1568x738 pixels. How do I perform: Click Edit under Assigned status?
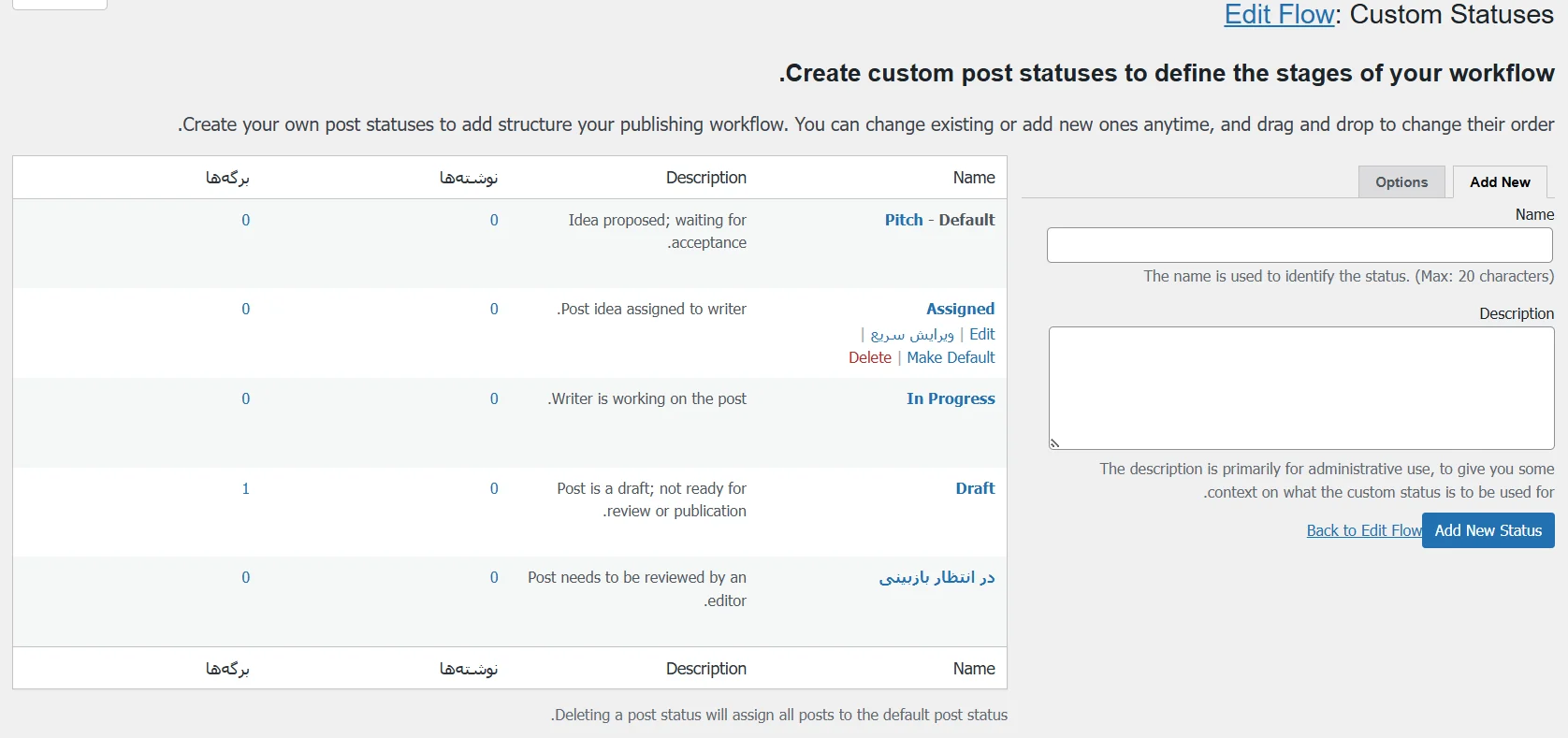(x=981, y=334)
